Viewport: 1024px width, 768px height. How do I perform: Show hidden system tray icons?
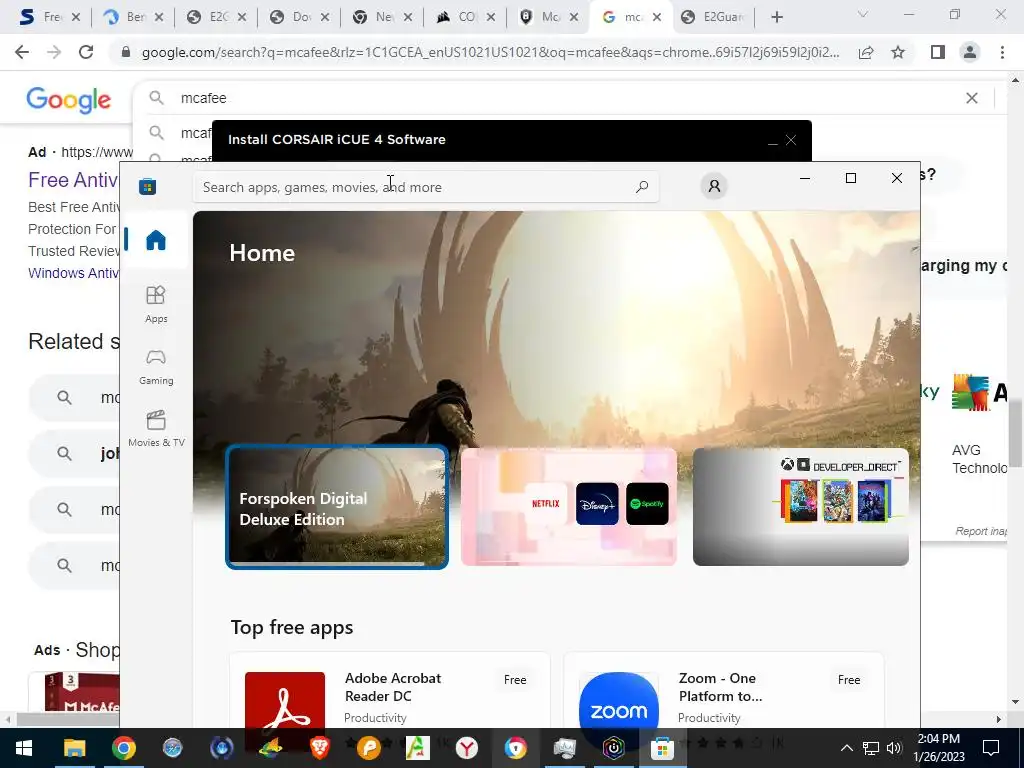pos(846,748)
